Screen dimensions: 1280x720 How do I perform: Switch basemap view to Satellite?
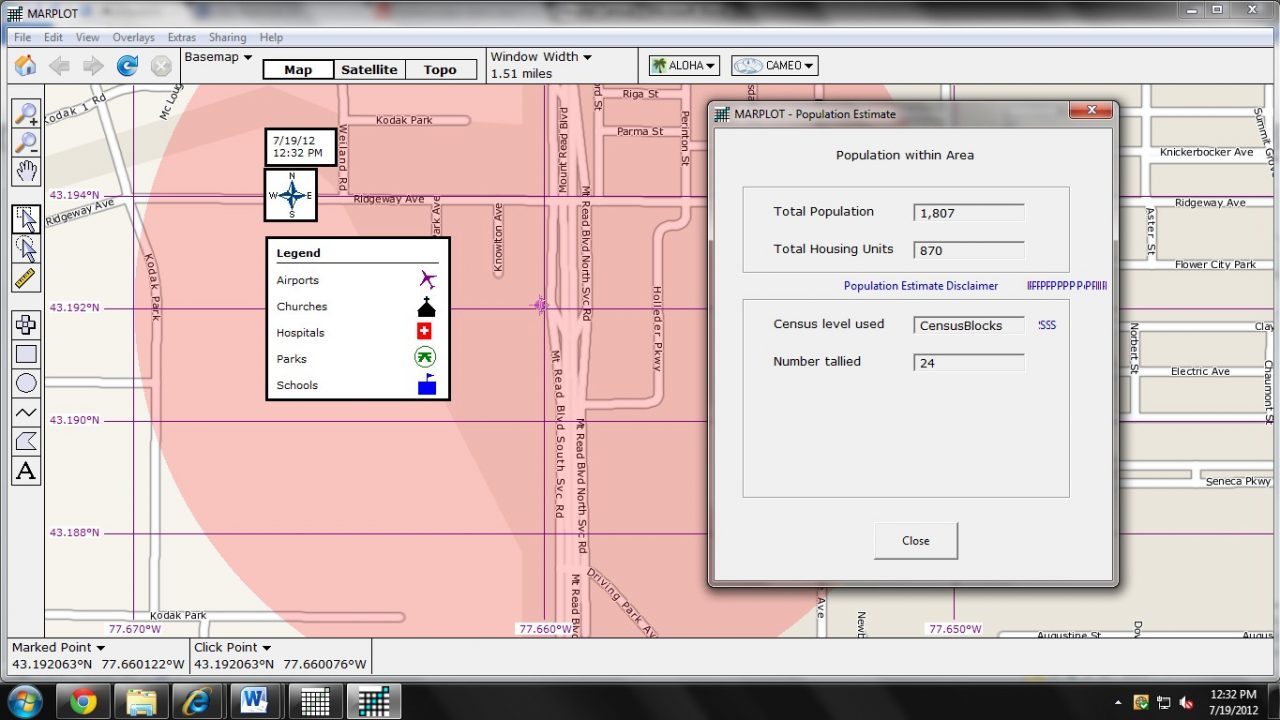tap(369, 70)
